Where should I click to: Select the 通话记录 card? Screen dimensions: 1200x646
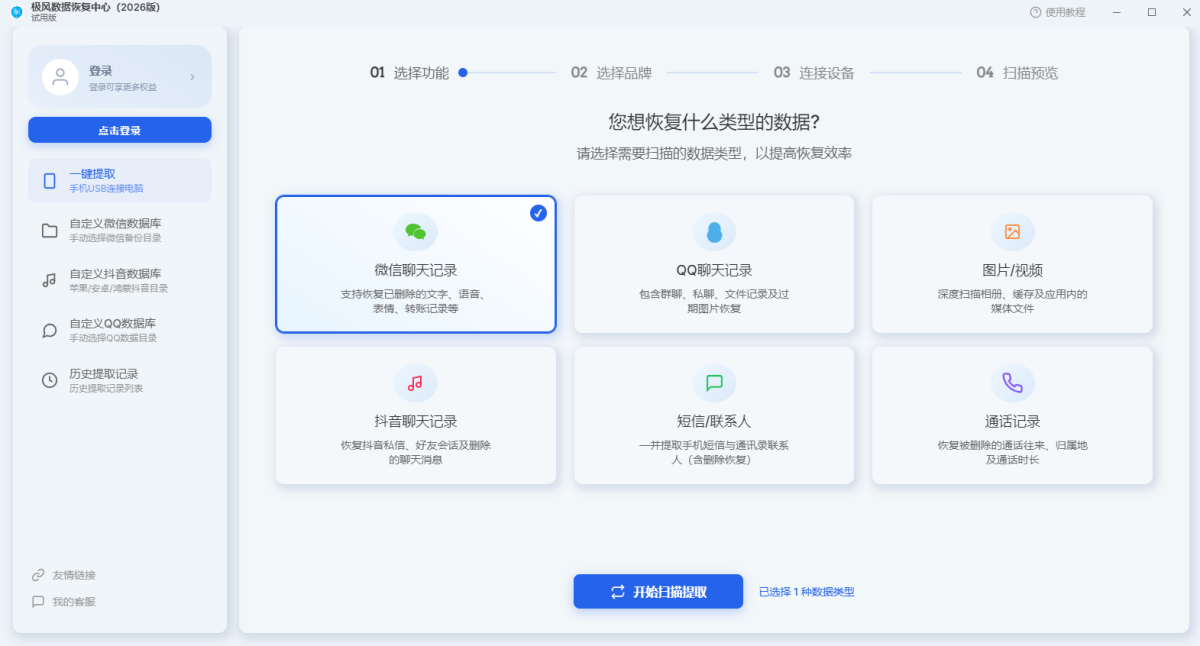pos(1012,415)
